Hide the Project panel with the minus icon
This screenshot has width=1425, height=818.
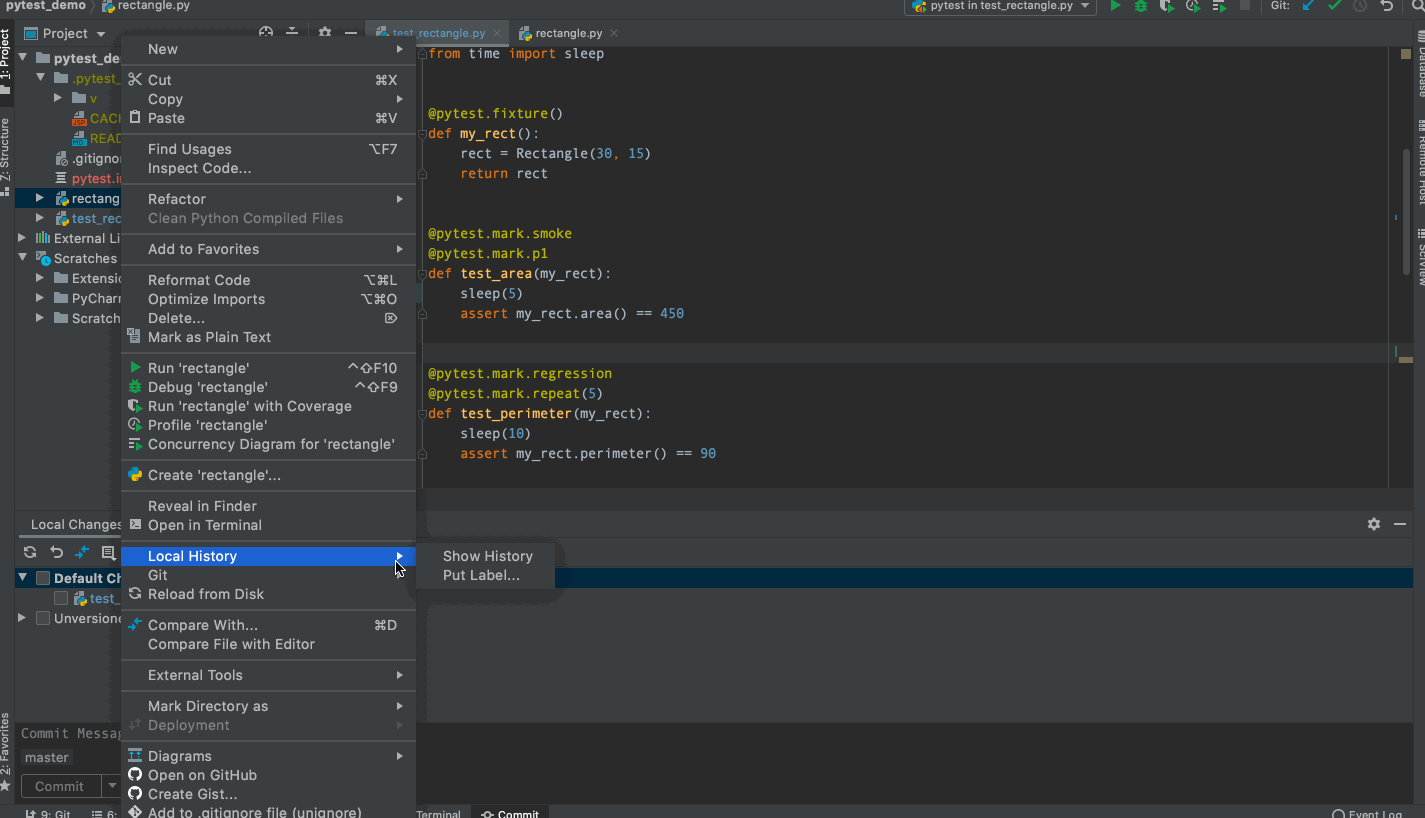351,33
